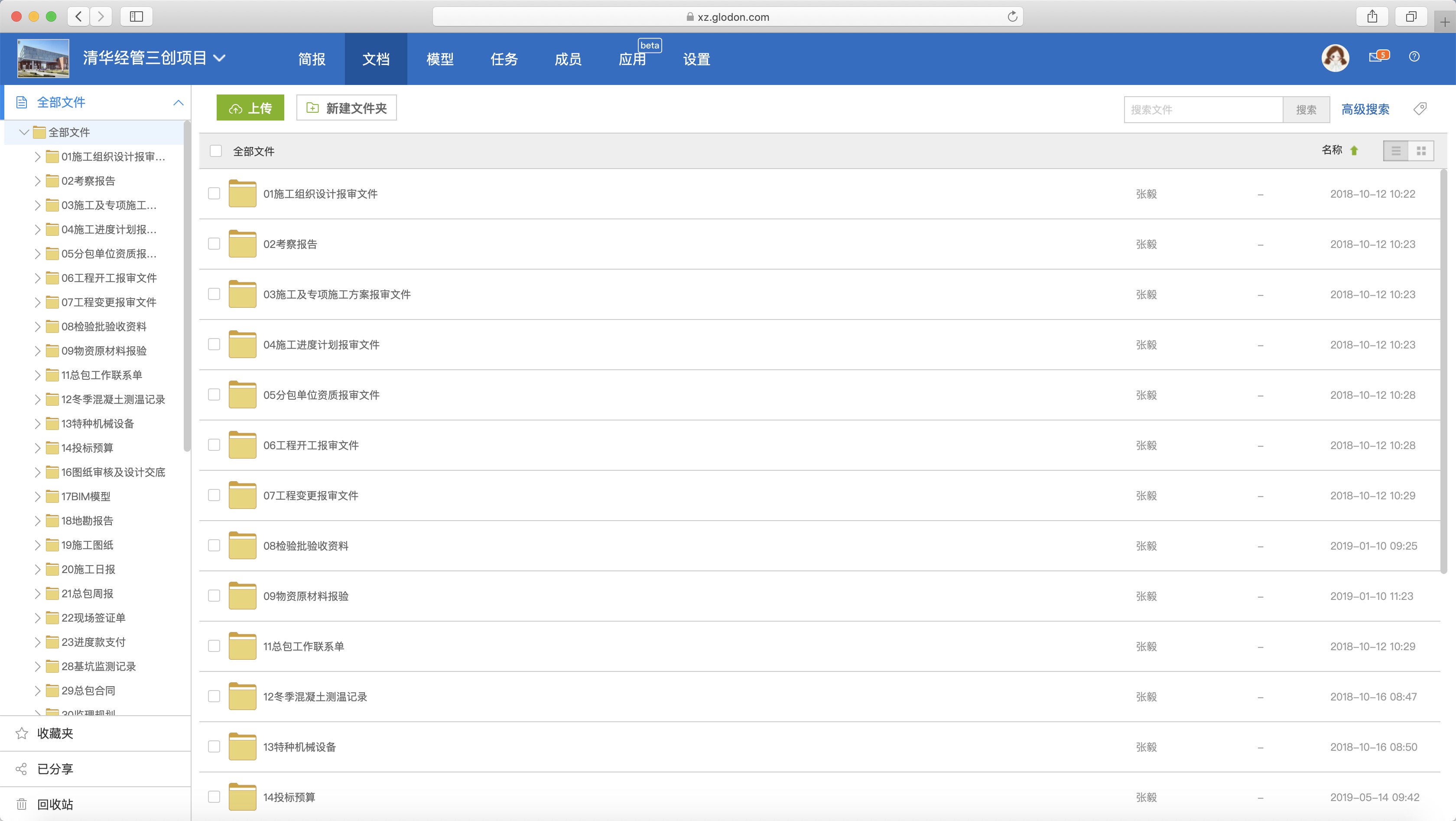Open 高级搜索 advanced search link
This screenshot has height=821, width=1456.
tap(1365, 109)
